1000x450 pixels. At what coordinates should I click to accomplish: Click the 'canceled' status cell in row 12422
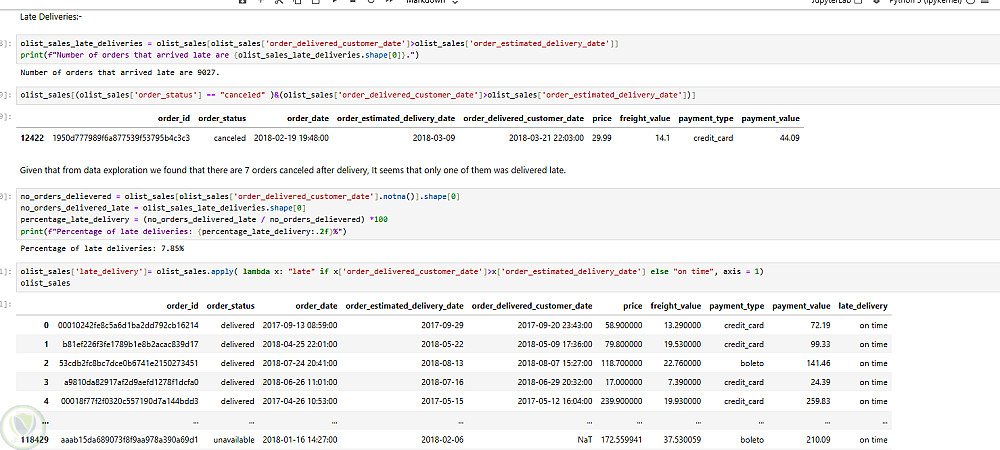coord(230,138)
